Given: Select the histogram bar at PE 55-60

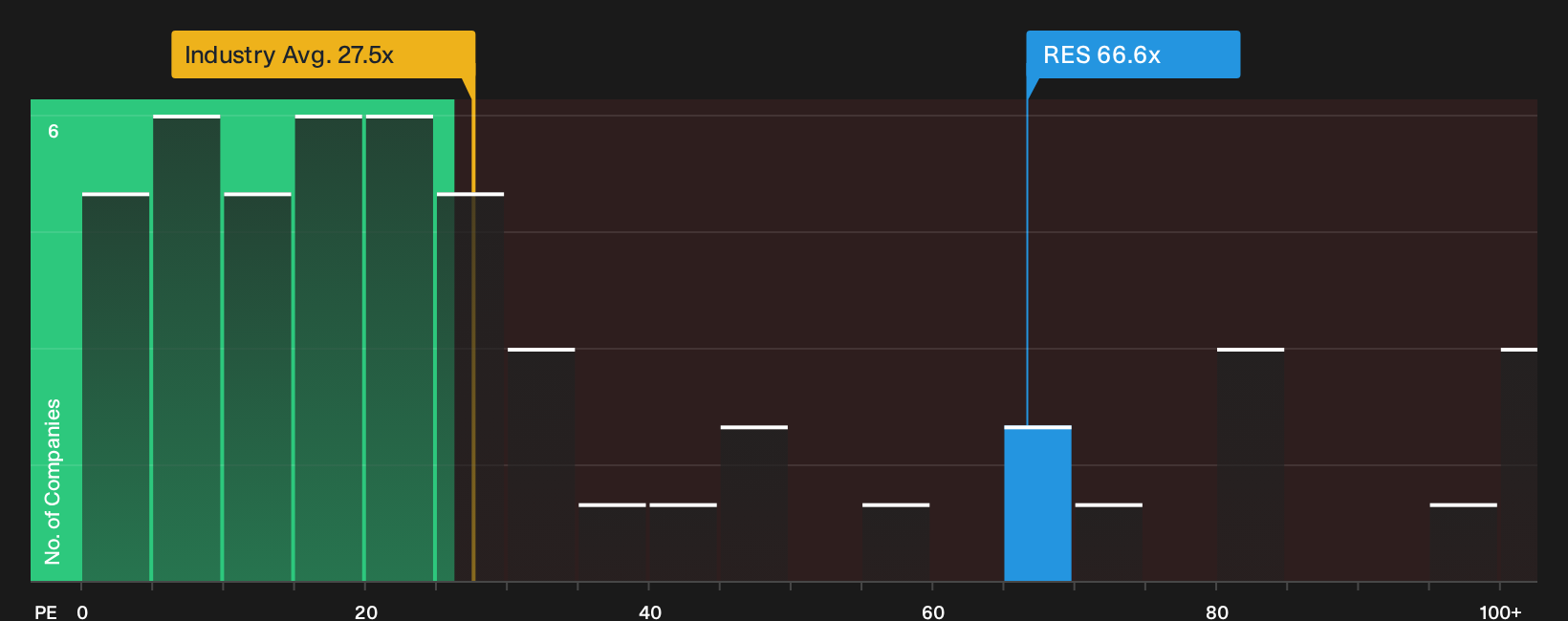Looking at the screenshot, I should (896, 542).
